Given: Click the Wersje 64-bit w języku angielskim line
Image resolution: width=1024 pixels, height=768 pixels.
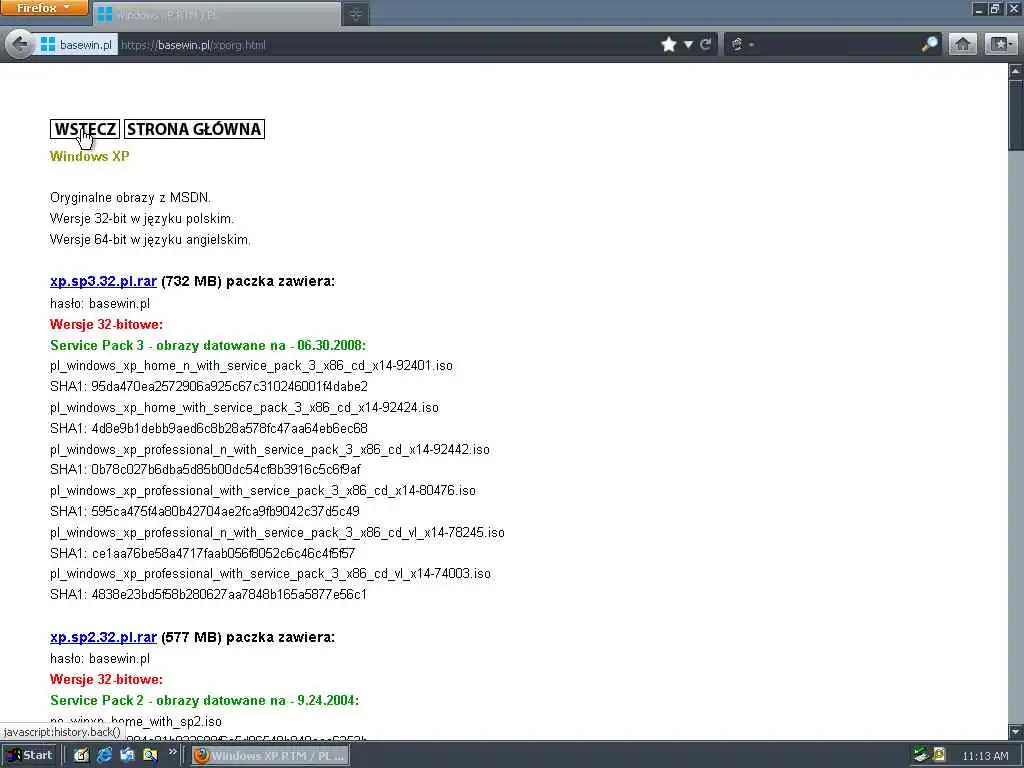Looking at the screenshot, I should click(150, 240).
